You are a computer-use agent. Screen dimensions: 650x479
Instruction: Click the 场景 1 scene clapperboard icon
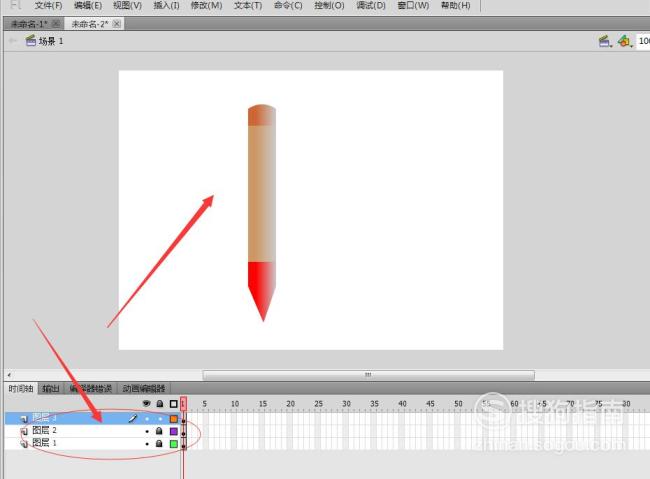[x=31, y=41]
